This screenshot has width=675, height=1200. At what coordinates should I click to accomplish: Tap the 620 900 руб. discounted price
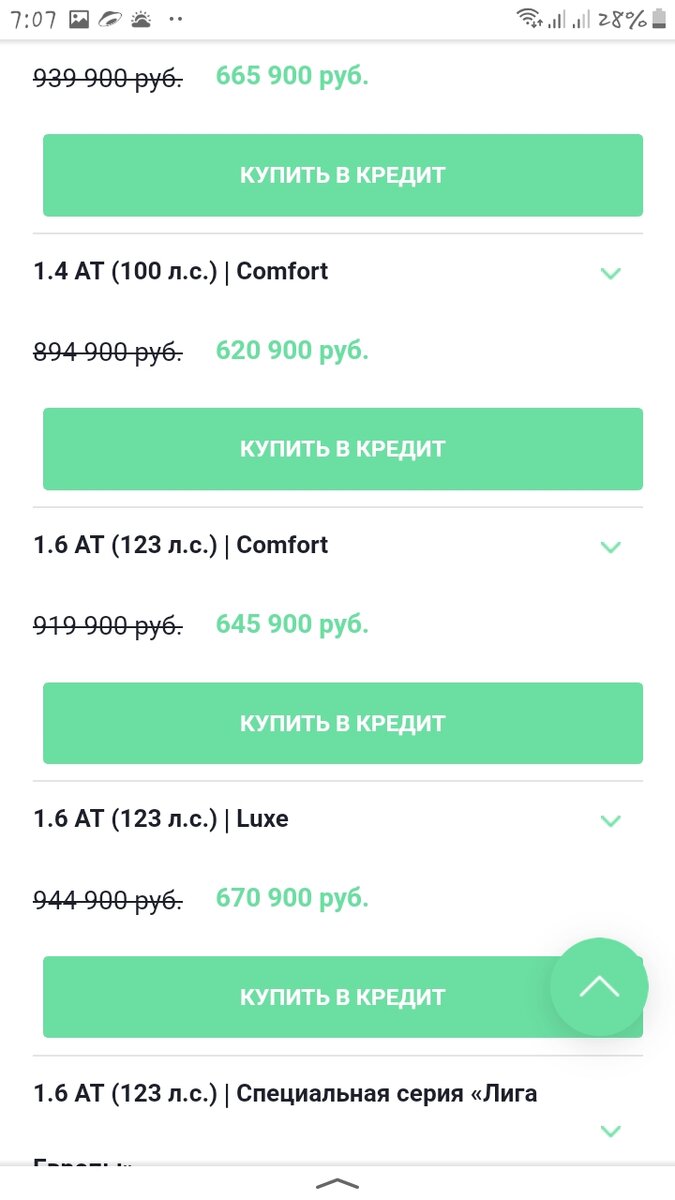click(292, 351)
